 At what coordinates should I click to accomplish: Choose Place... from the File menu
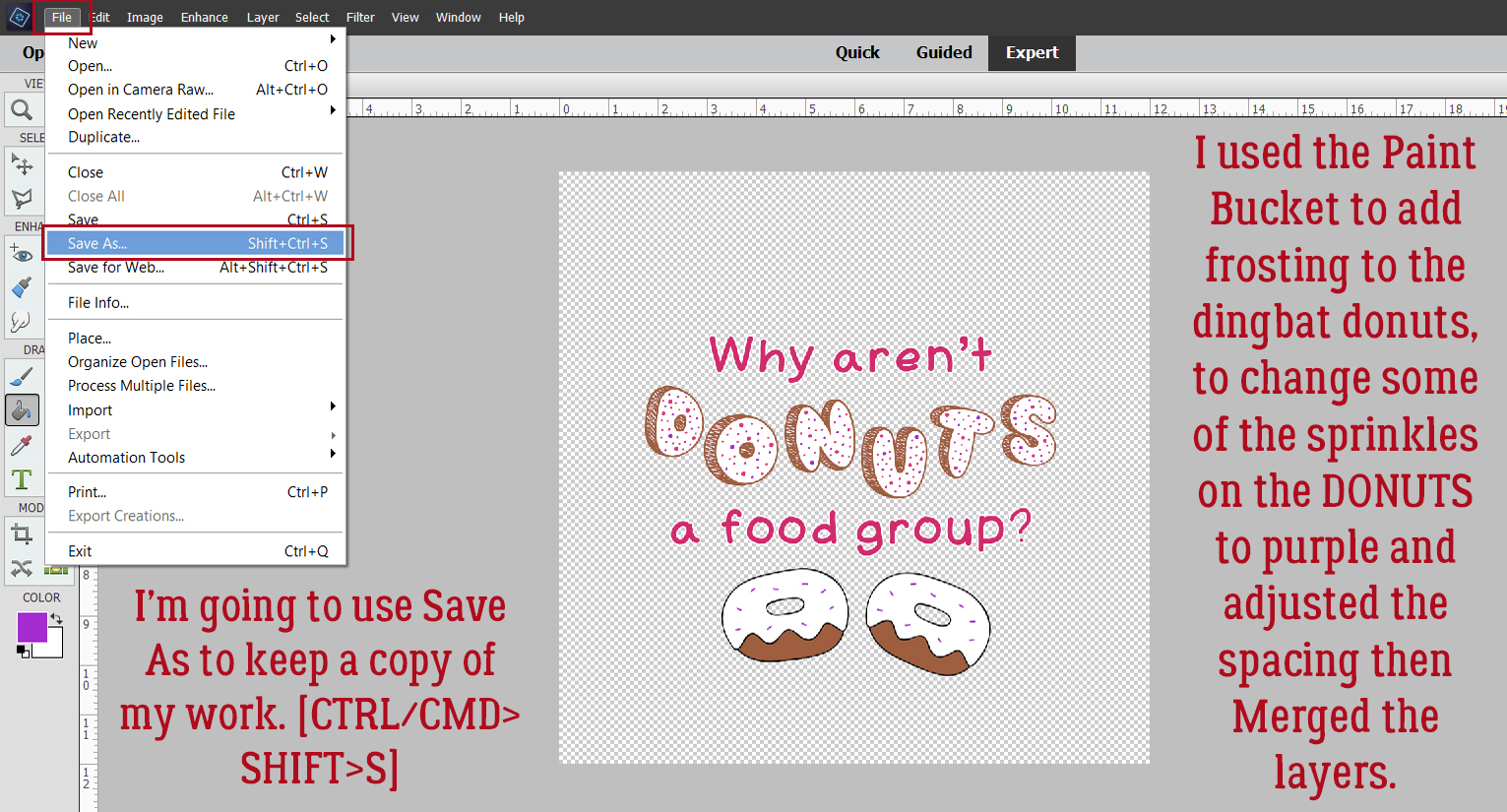(195, 338)
